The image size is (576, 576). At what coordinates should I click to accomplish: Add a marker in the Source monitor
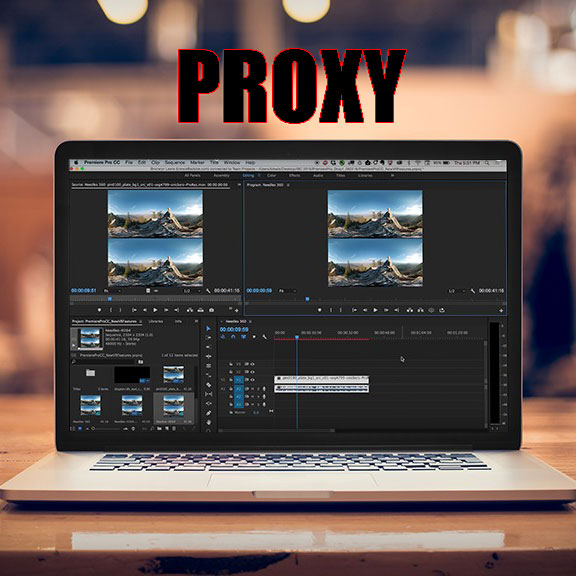click(x=99, y=310)
